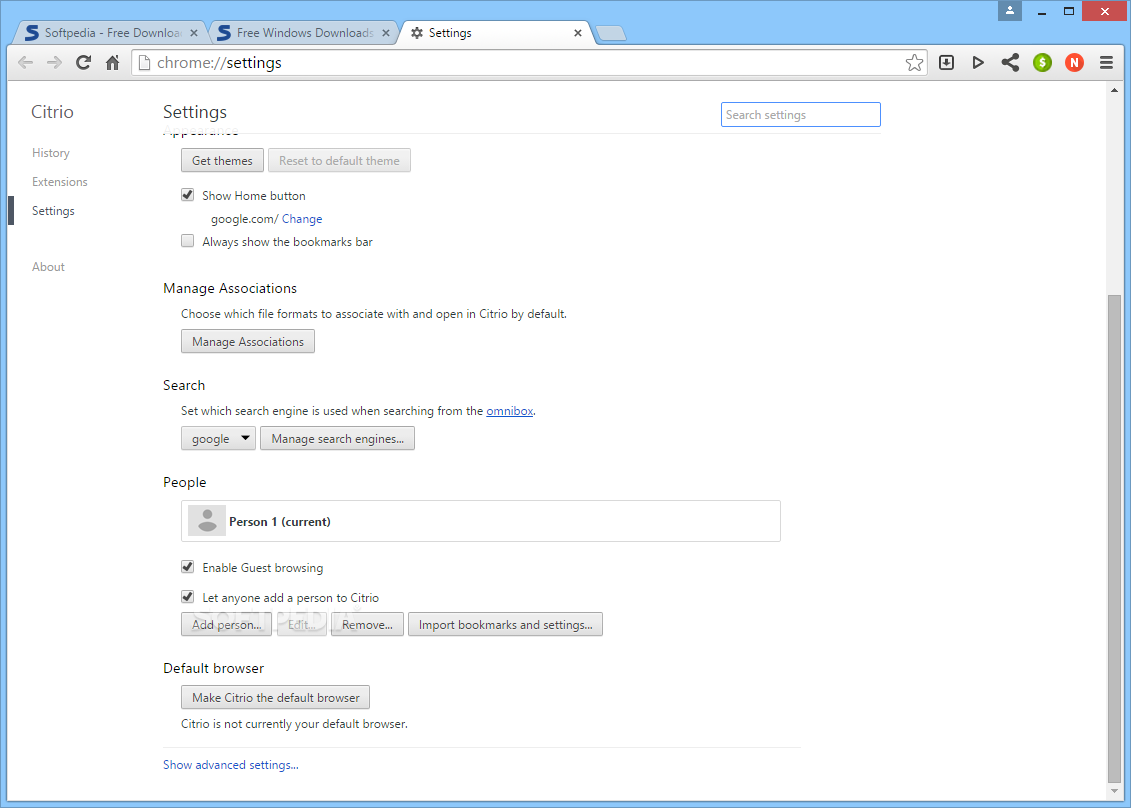
Task: Open the Citrio hamburger menu
Action: (1106, 63)
